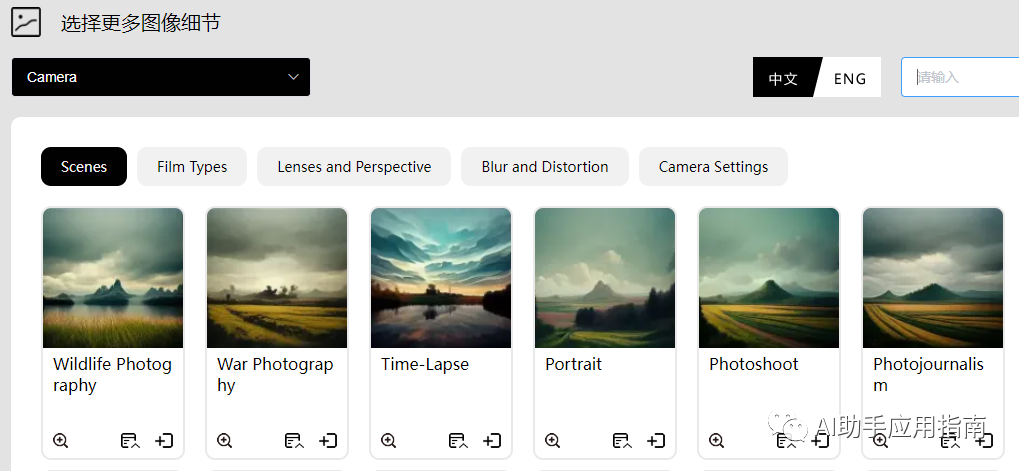Click the magnifier icon on Photoshoot card
1019x471 pixels.
coord(716,440)
